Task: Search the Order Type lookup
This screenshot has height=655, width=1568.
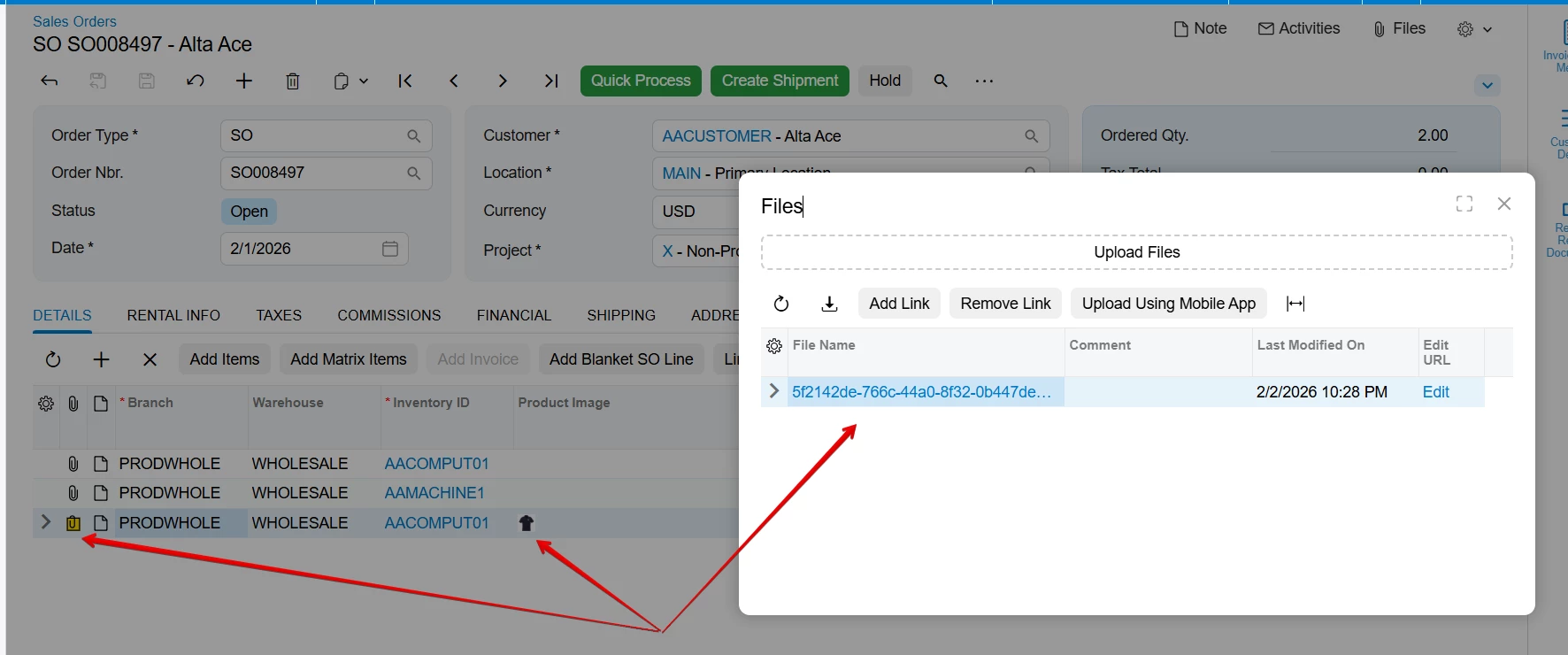Action: 413,136
